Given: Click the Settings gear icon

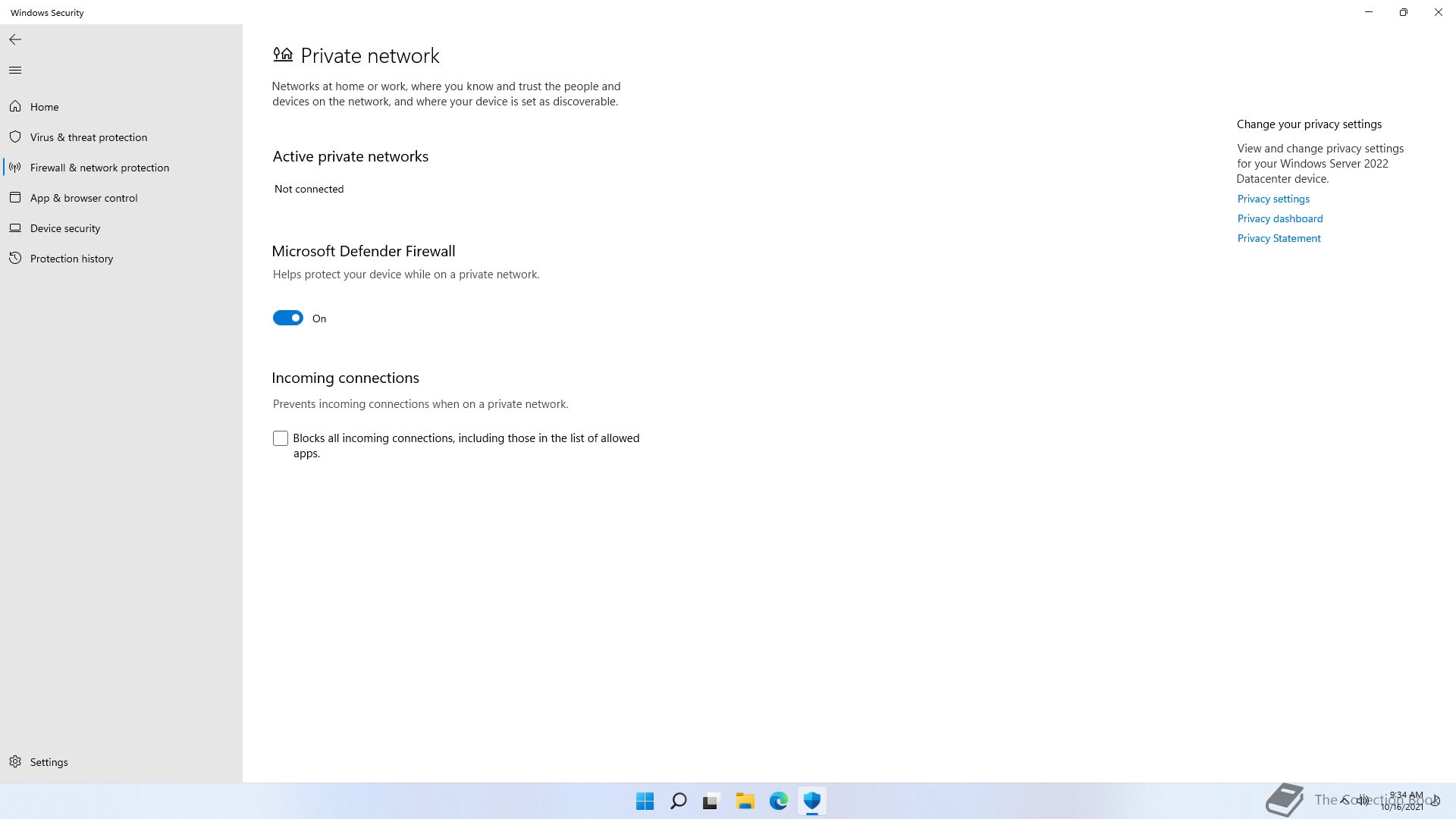Looking at the screenshot, I should 15,762.
